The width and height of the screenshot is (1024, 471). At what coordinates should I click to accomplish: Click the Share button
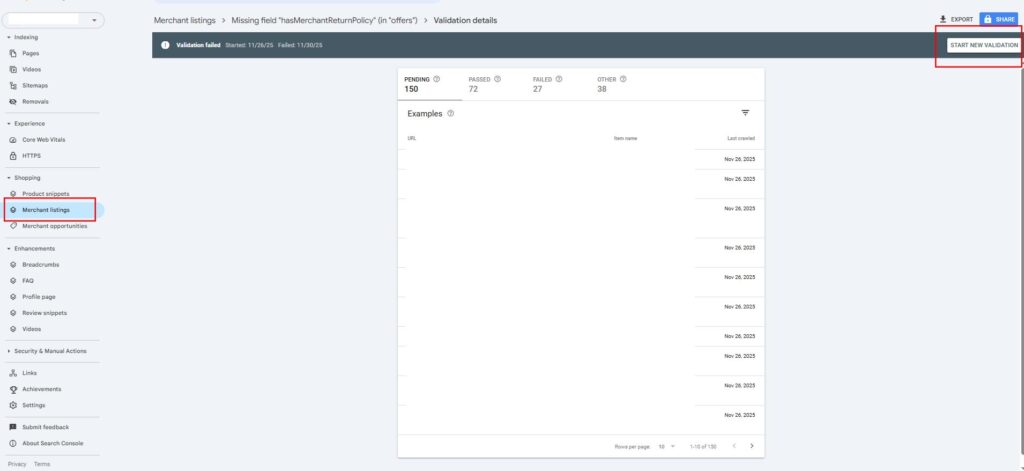coord(999,20)
